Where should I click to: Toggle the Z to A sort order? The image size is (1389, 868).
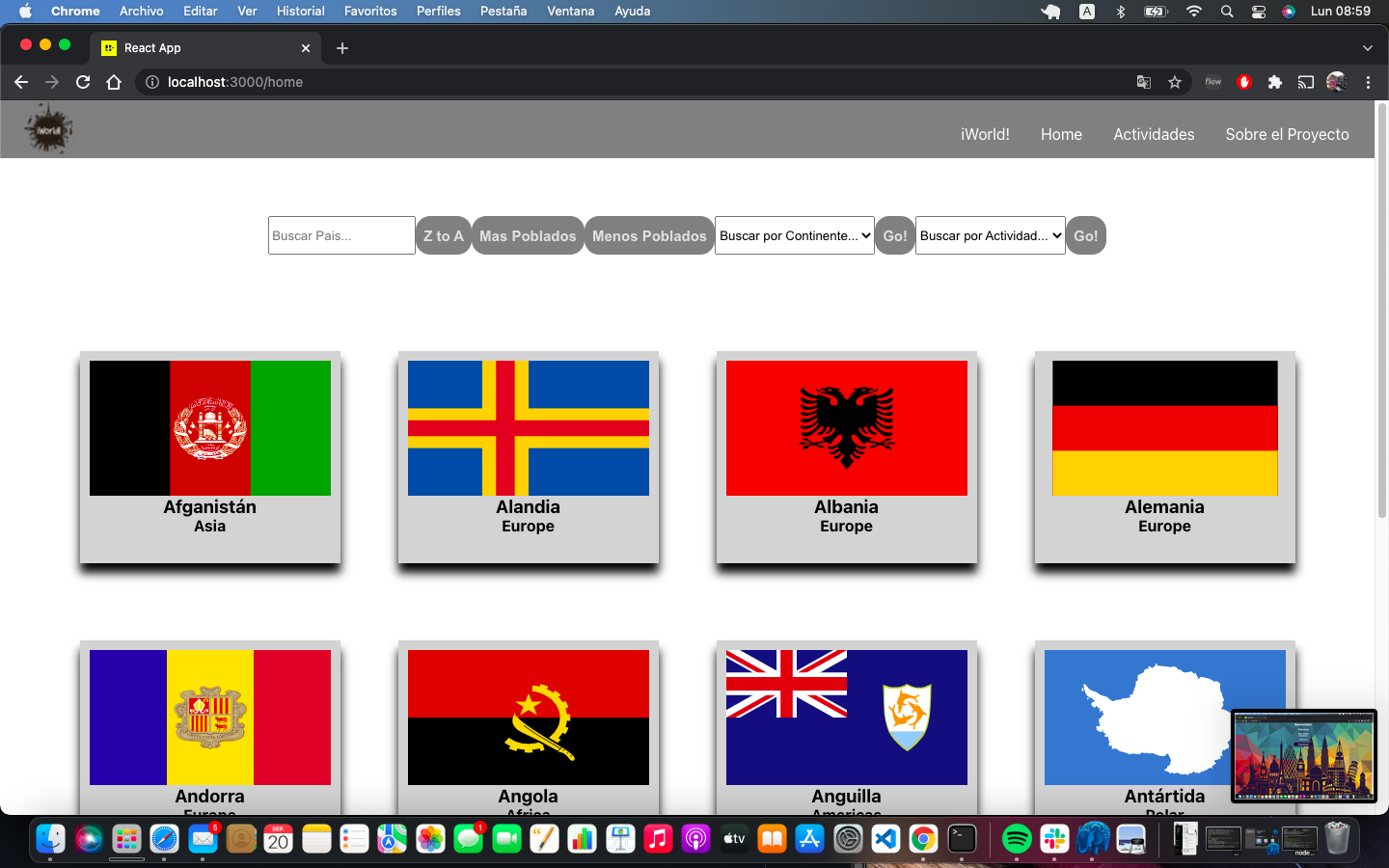[443, 235]
